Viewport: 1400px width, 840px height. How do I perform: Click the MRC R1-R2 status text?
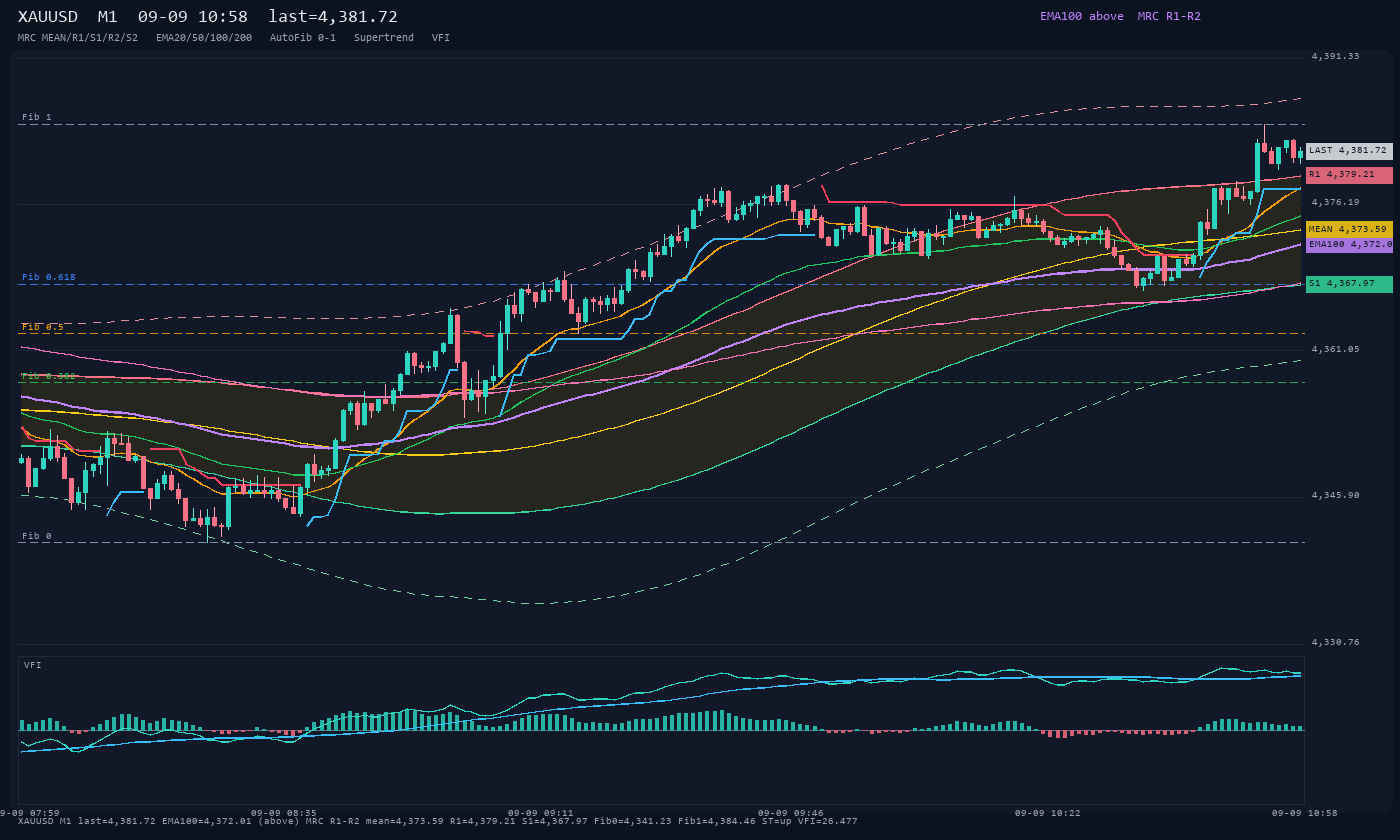pyautogui.click(x=1169, y=16)
